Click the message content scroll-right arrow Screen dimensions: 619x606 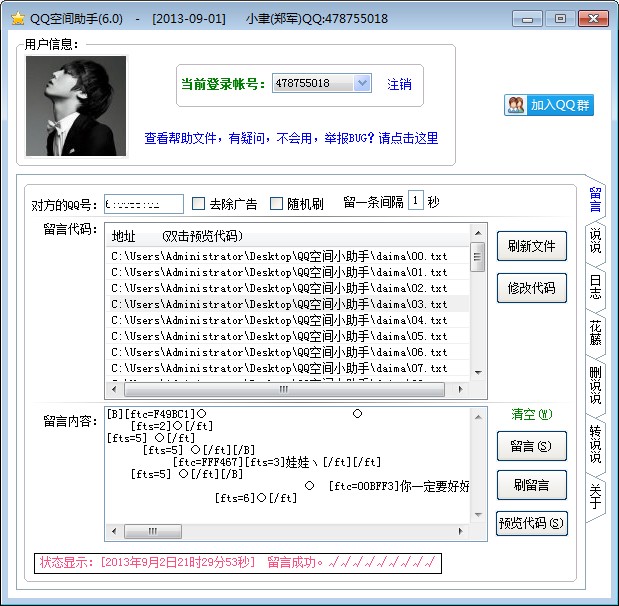[x=460, y=531]
